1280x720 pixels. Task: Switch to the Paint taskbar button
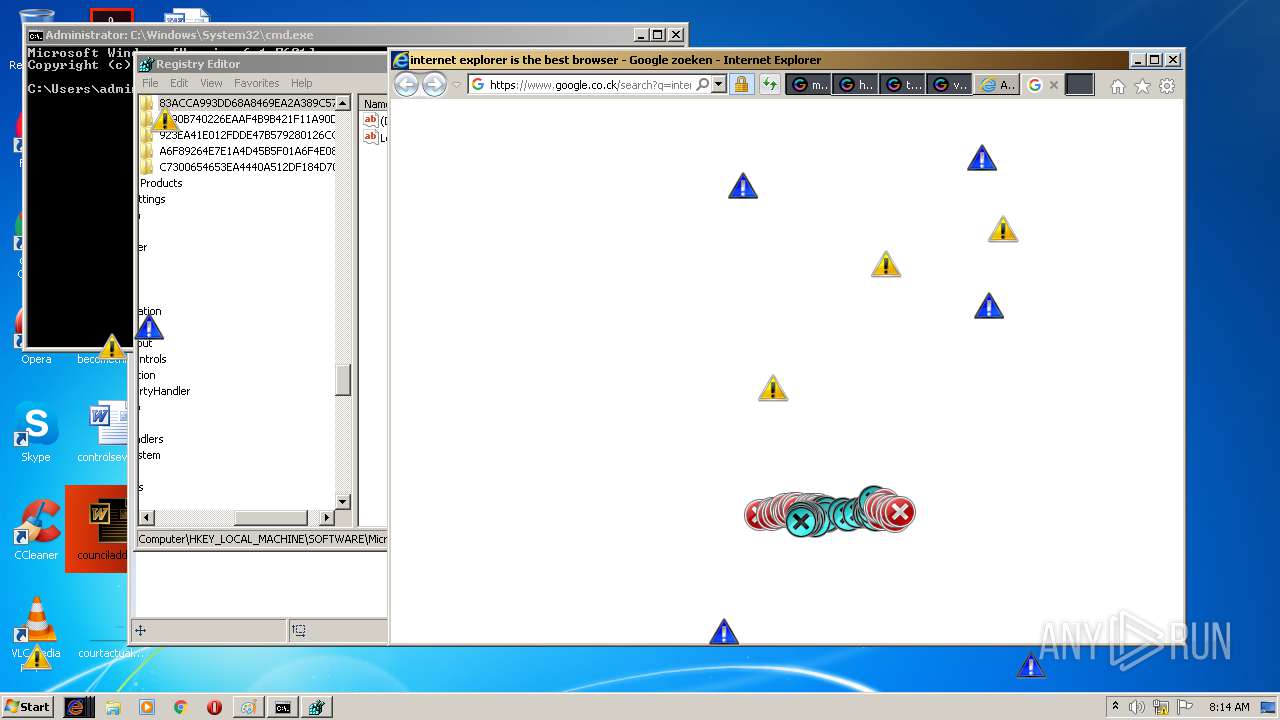coord(248,707)
